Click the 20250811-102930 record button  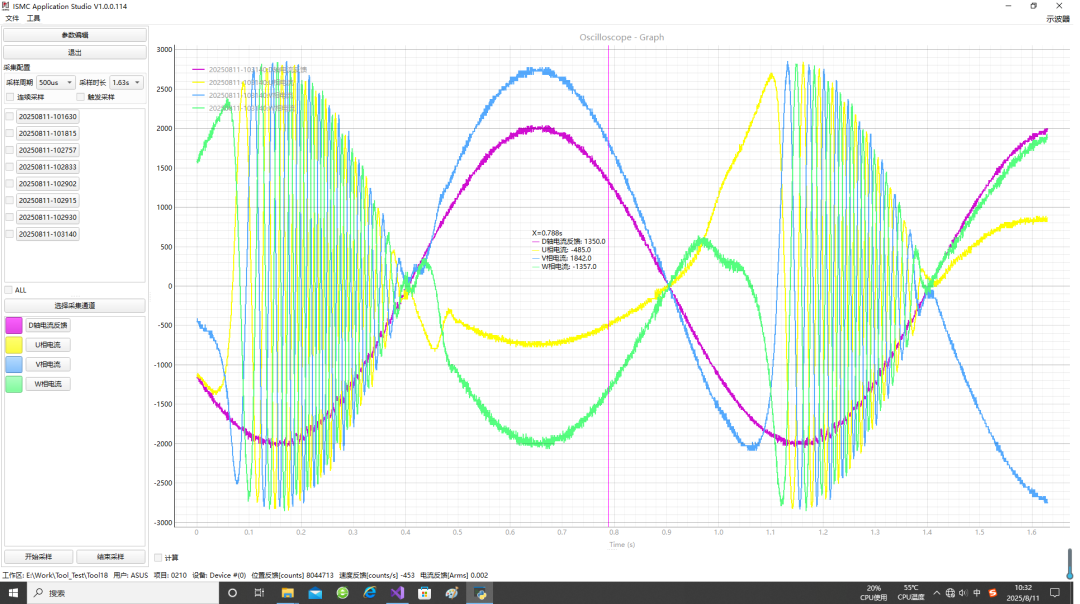point(48,217)
